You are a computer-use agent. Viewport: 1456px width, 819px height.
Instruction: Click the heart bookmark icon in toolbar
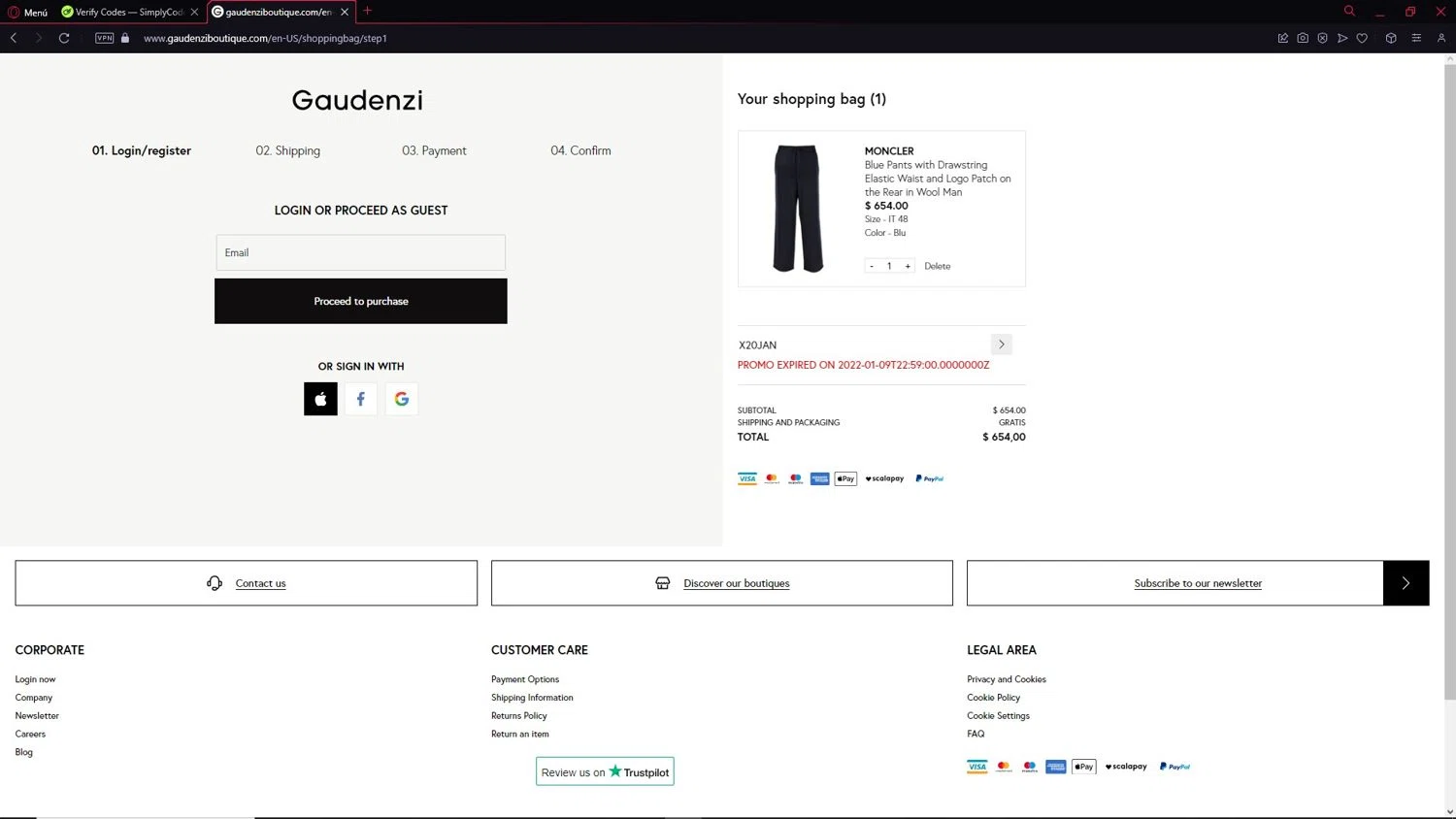(1362, 38)
